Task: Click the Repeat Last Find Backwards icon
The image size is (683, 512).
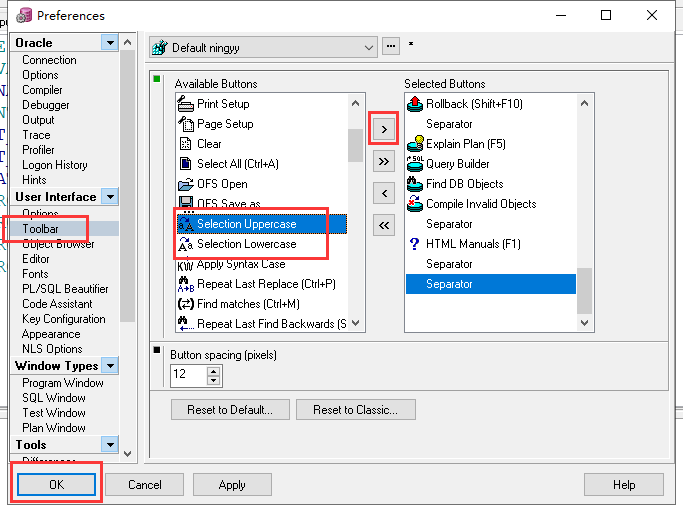Action: pyautogui.click(x=186, y=324)
